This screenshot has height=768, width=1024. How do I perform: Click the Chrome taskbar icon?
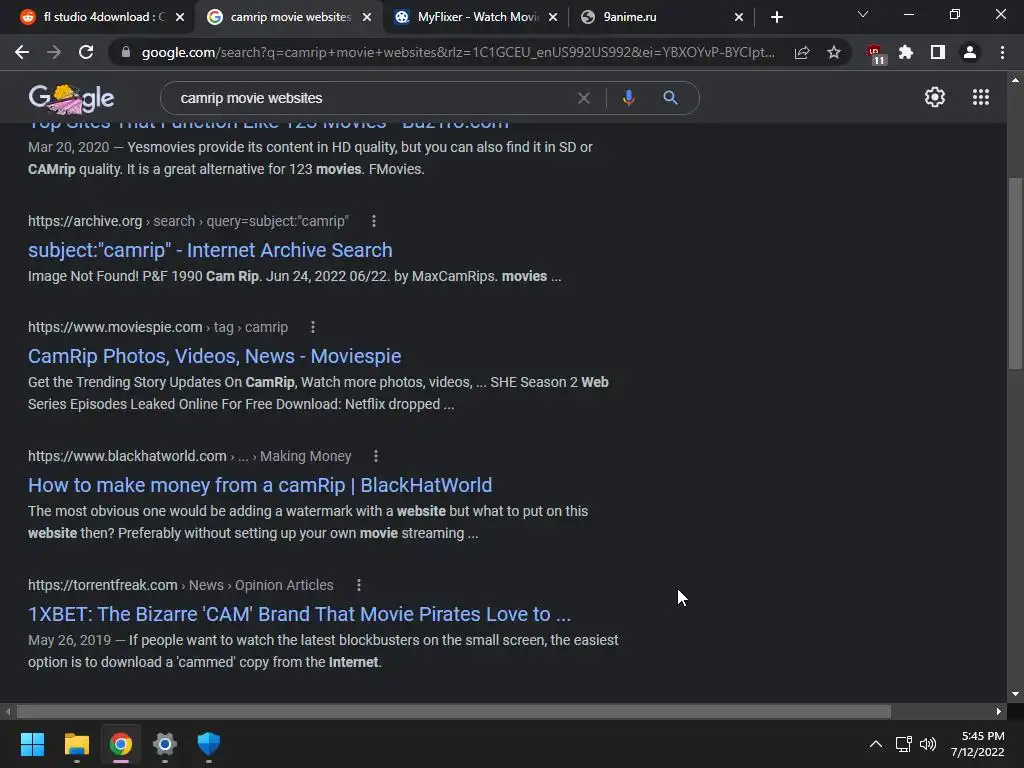pyautogui.click(x=120, y=744)
